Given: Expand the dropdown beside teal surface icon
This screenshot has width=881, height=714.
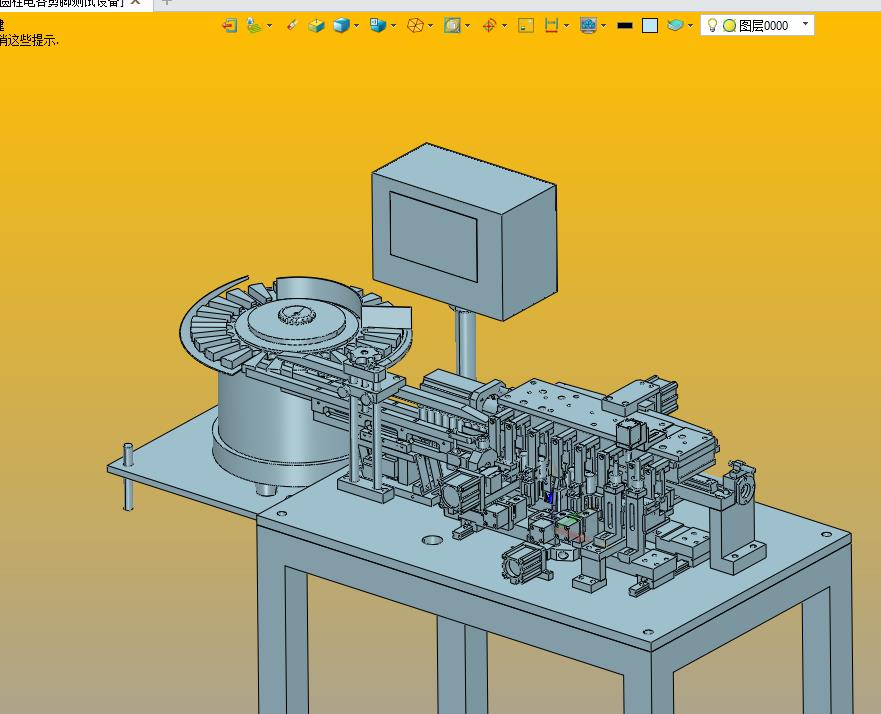Looking at the screenshot, I should tap(690, 25).
